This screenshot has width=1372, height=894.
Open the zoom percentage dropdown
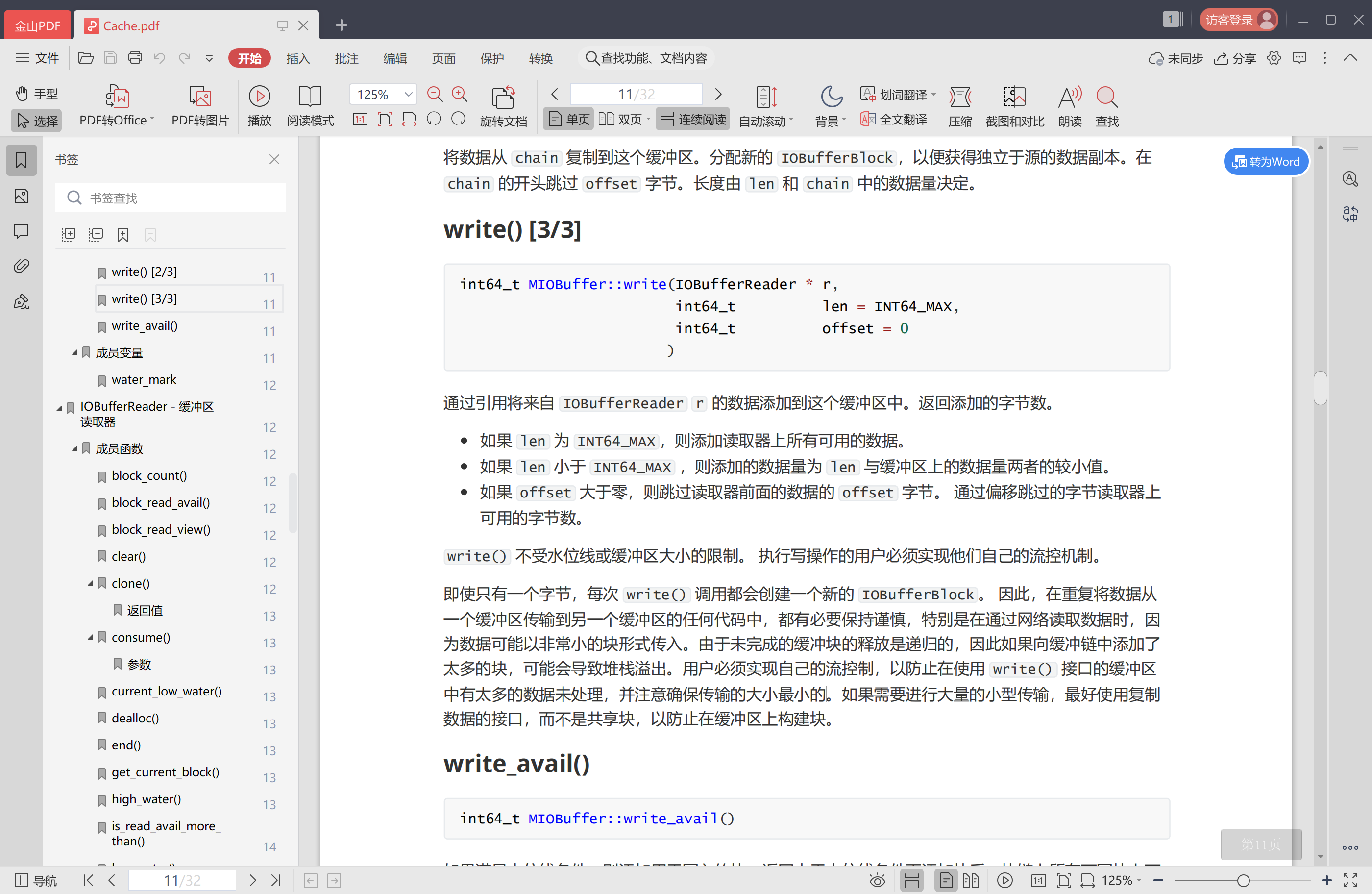(408, 94)
